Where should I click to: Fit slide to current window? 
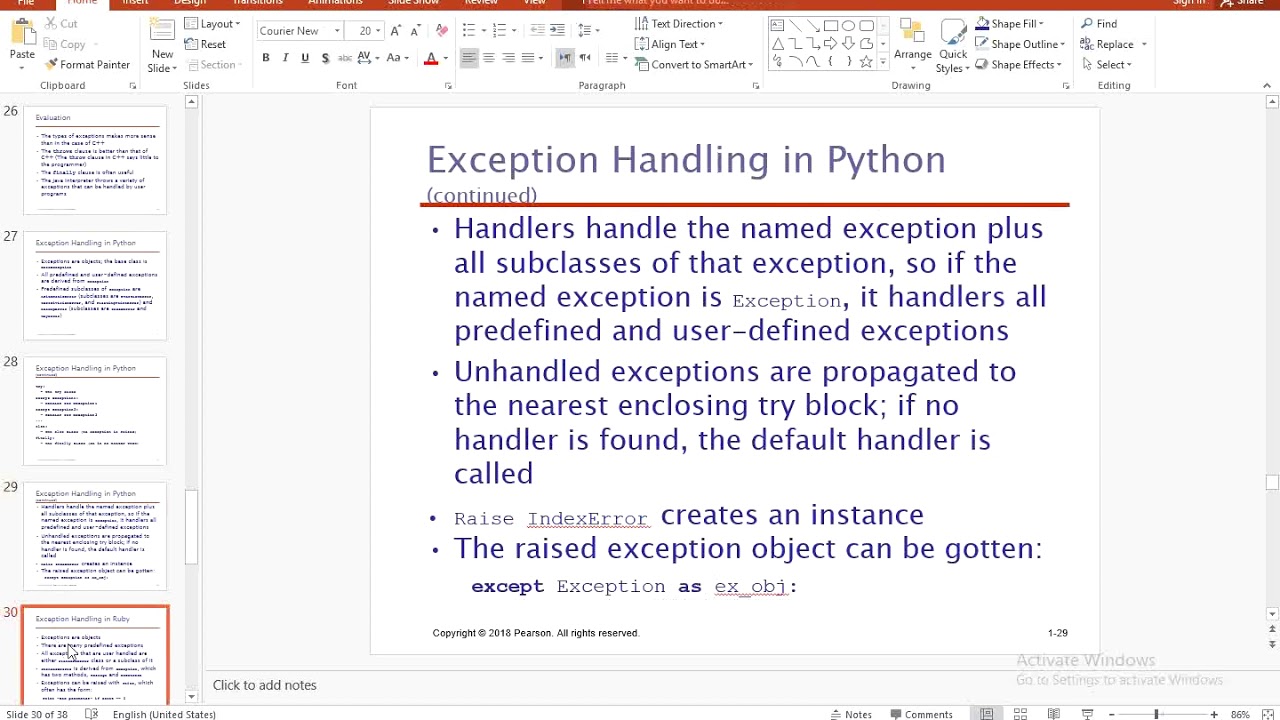click(x=1269, y=714)
